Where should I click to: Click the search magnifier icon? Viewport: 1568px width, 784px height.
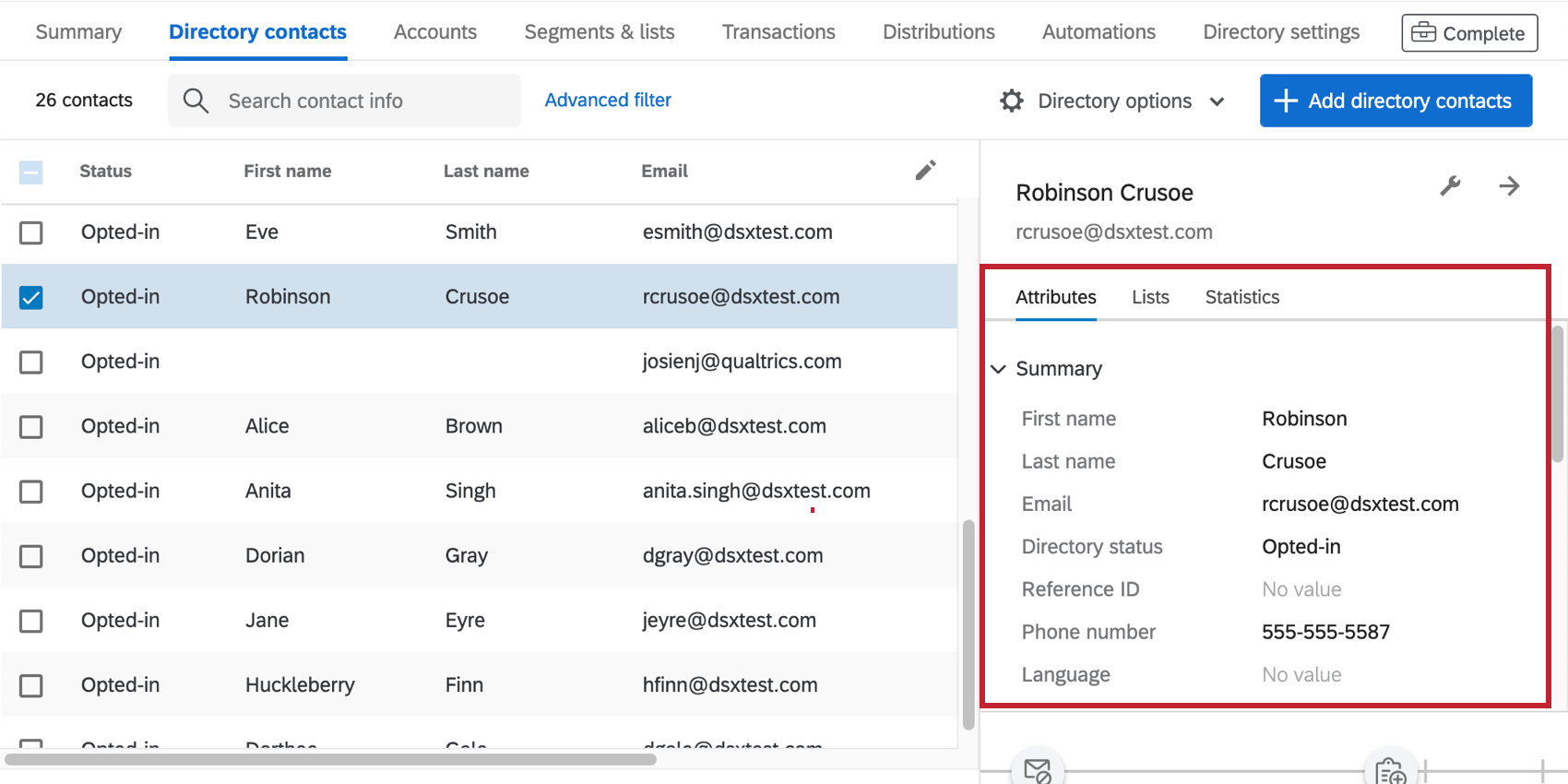click(196, 101)
